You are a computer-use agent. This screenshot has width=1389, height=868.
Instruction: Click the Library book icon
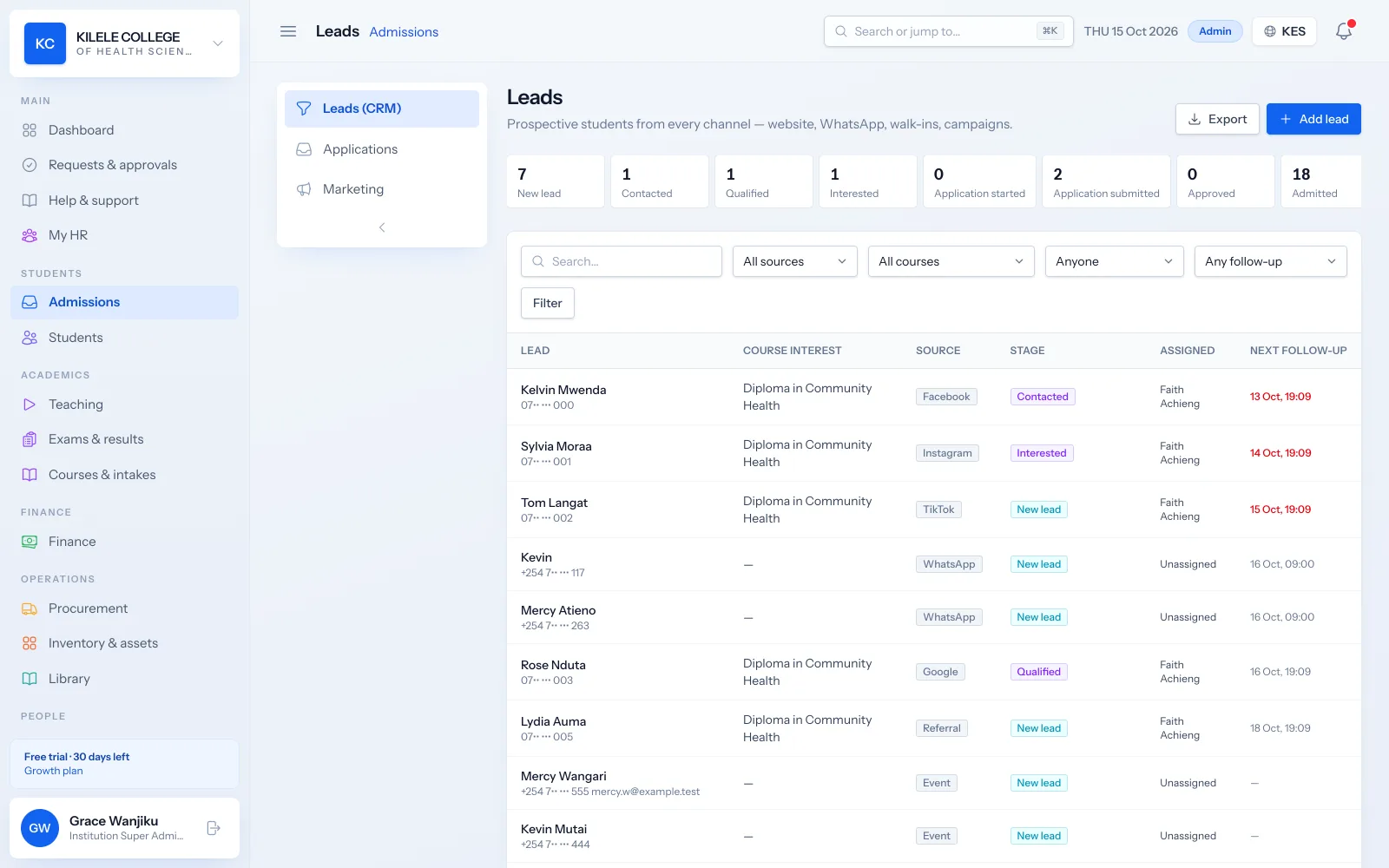click(x=30, y=679)
